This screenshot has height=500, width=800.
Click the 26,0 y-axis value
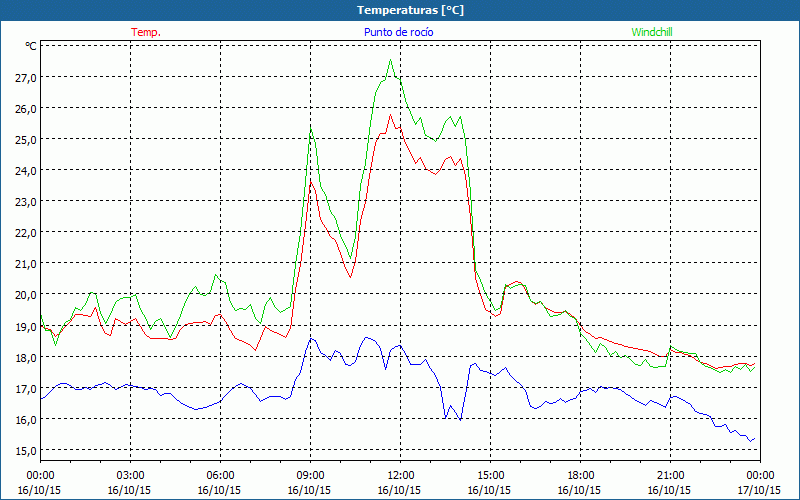27,109
